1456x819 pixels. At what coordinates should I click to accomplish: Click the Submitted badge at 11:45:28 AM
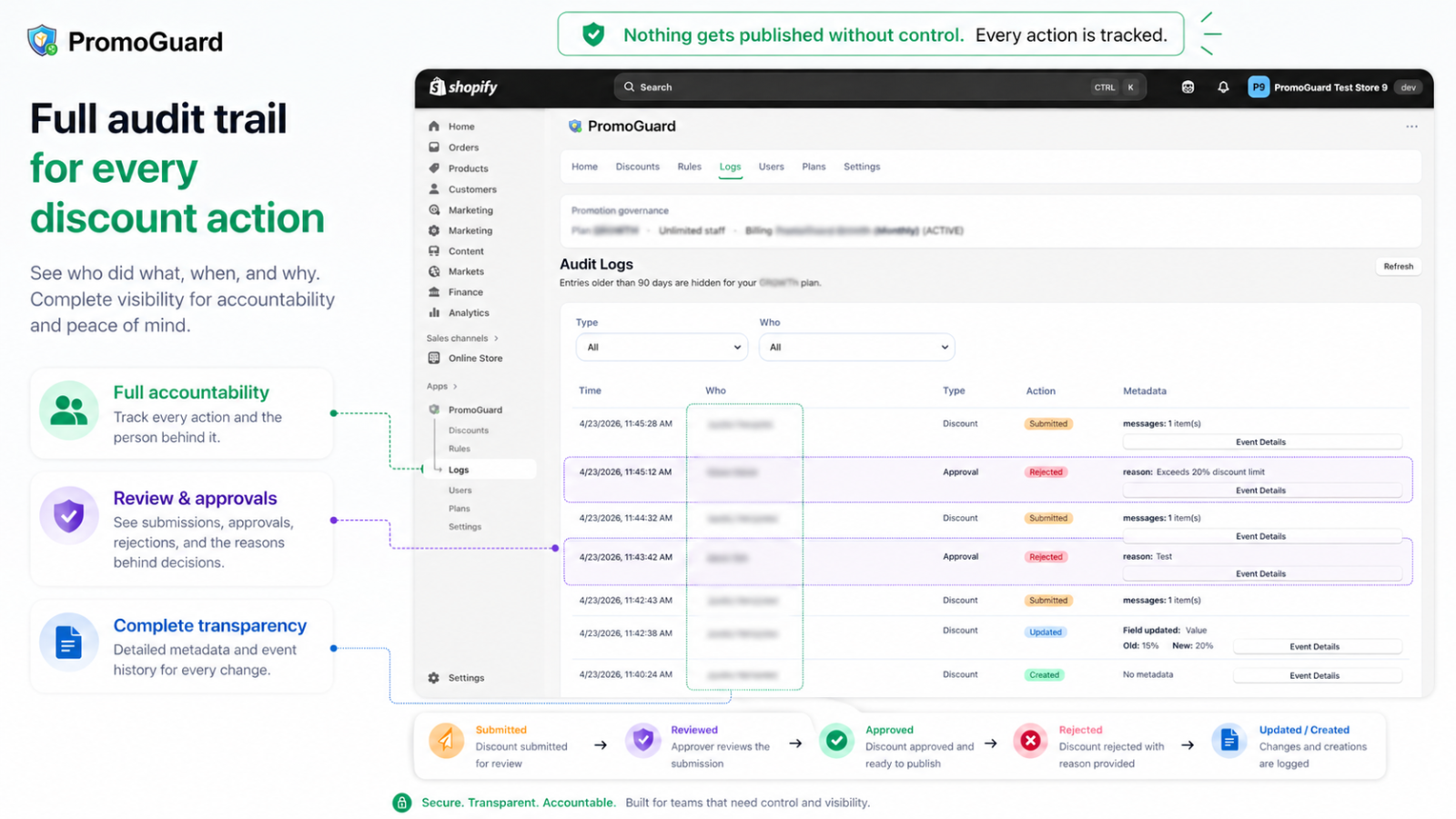click(1048, 424)
